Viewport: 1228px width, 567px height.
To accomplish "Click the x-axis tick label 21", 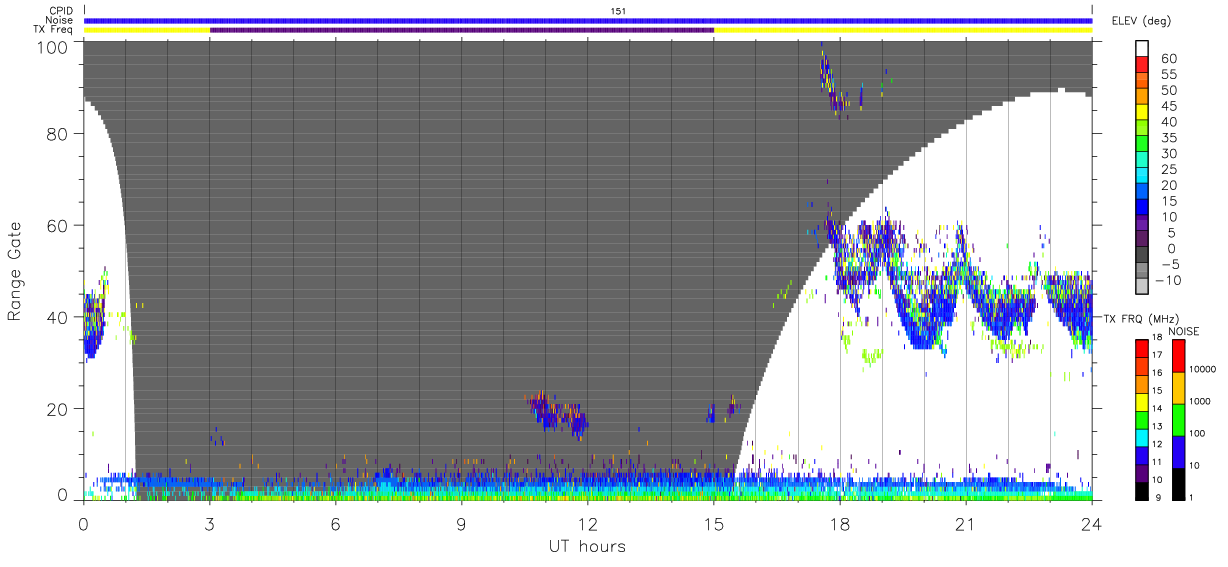I will [966, 524].
